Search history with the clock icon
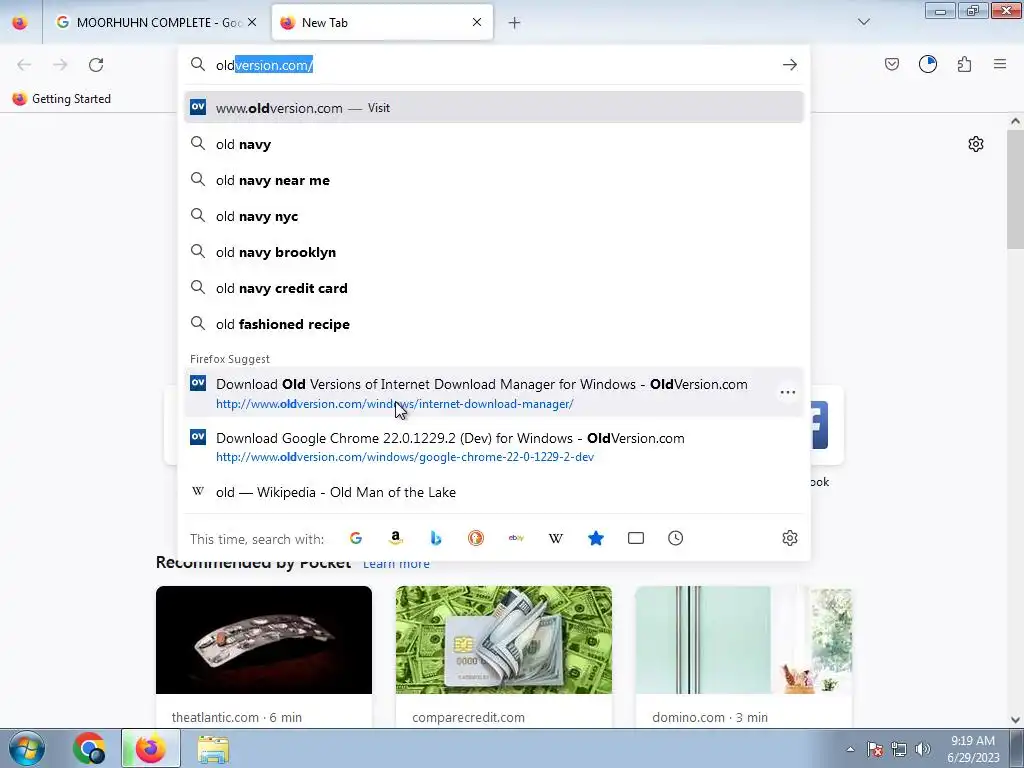The height and width of the screenshot is (768, 1024). tap(675, 538)
